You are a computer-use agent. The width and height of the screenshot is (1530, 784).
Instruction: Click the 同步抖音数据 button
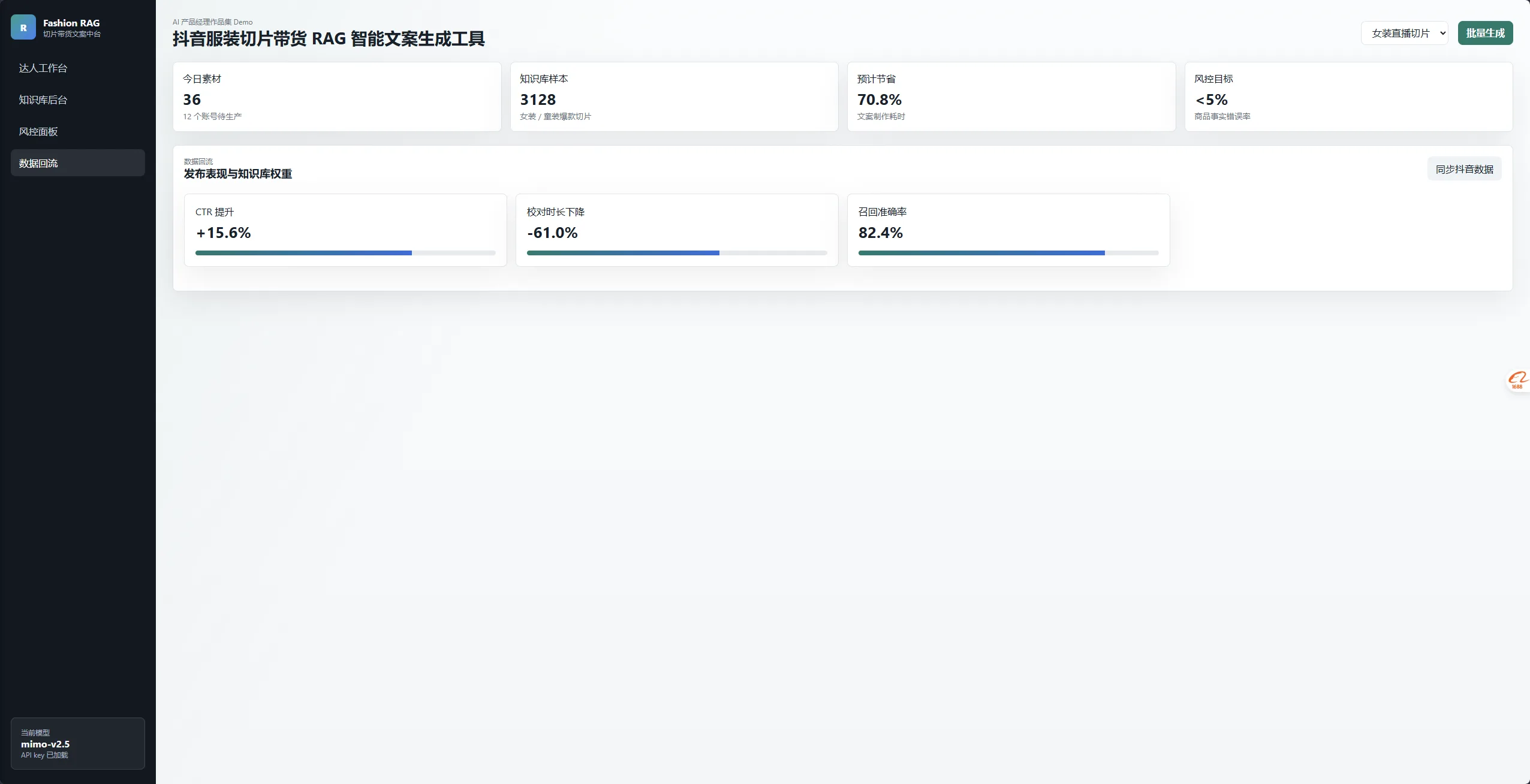tap(1464, 170)
